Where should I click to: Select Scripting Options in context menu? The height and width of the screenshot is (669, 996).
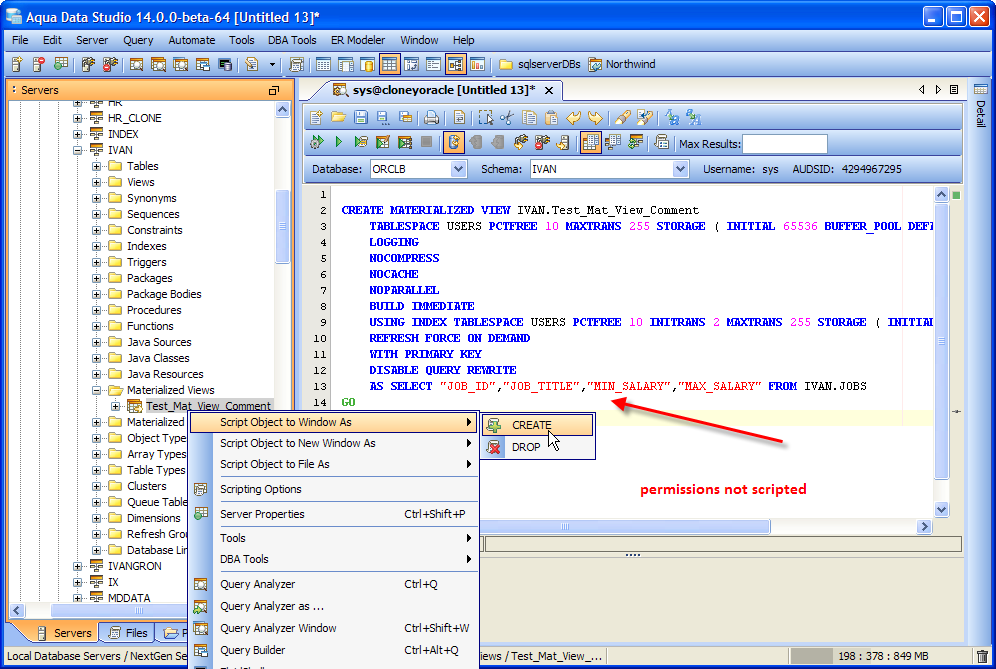[x=335, y=489]
